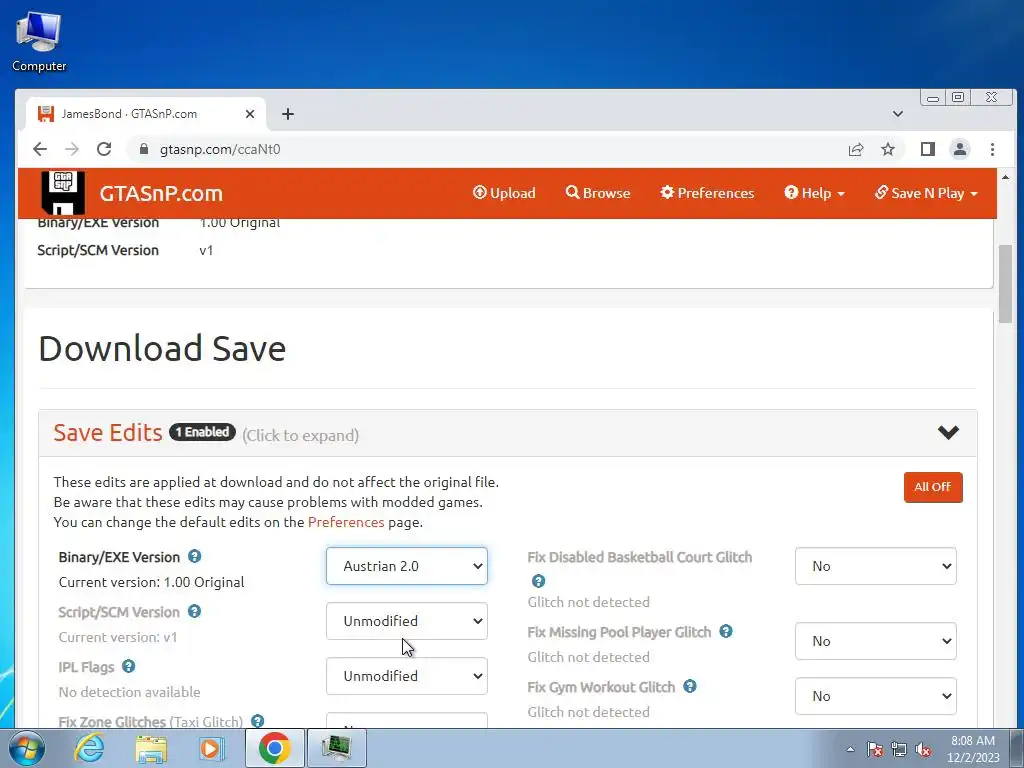Go back with the browser back arrow
The width and height of the screenshot is (1024, 768).
(x=40, y=149)
